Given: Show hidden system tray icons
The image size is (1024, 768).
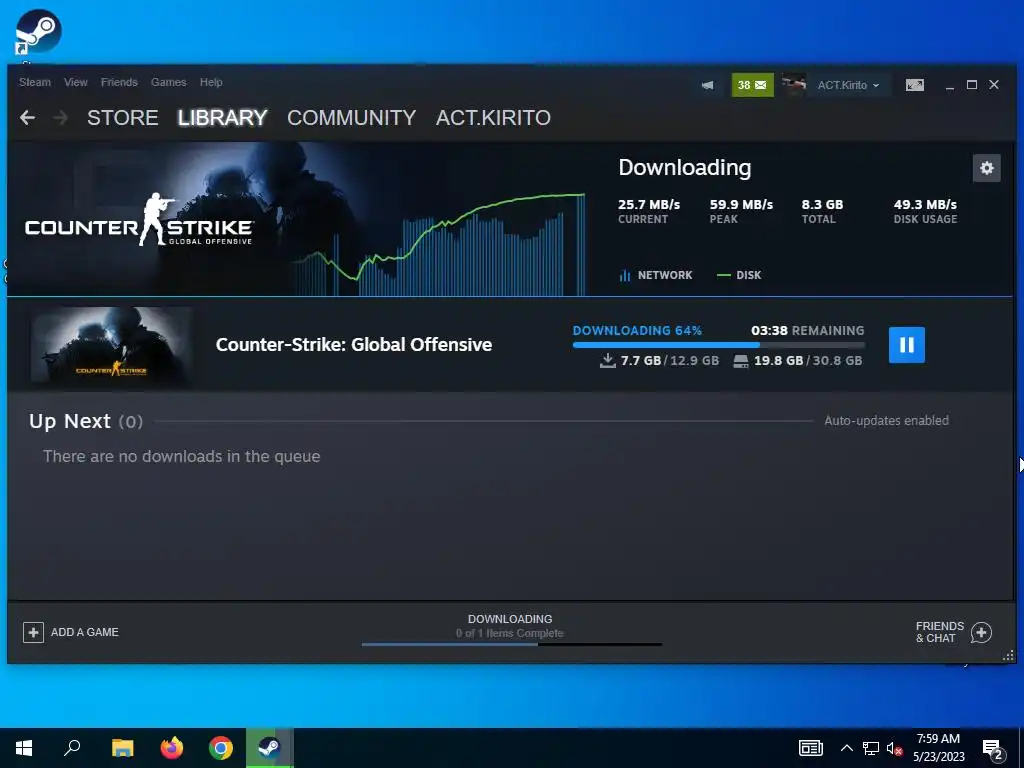Looking at the screenshot, I should click(846, 748).
